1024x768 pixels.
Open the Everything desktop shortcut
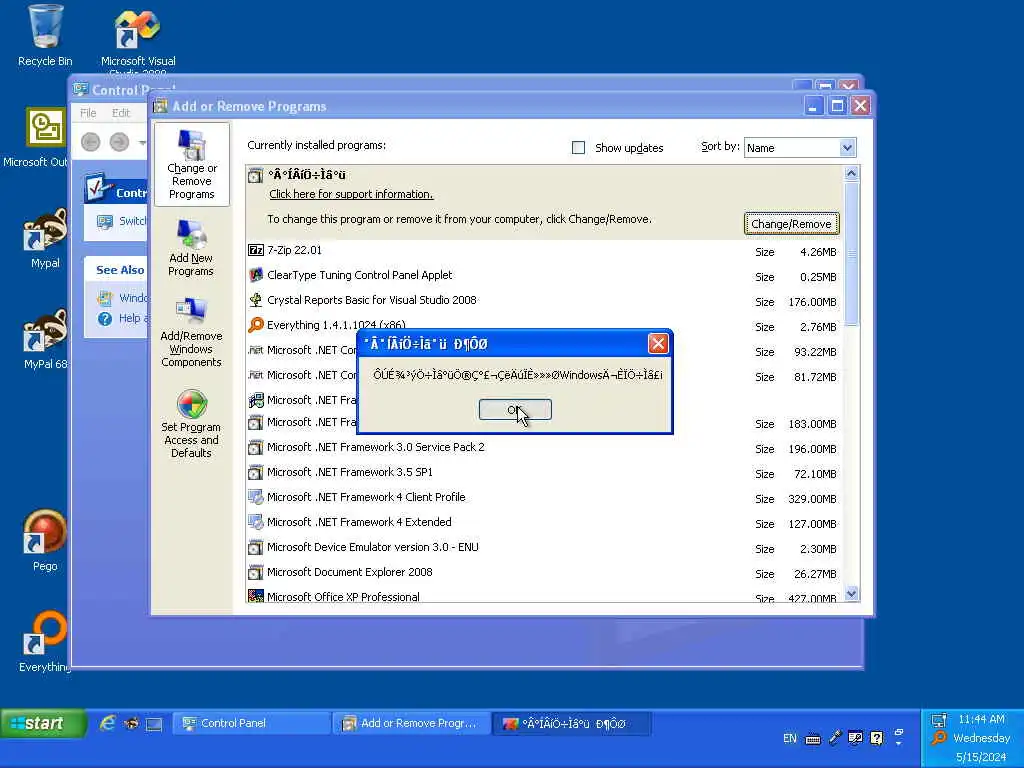click(x=45, y=642)
